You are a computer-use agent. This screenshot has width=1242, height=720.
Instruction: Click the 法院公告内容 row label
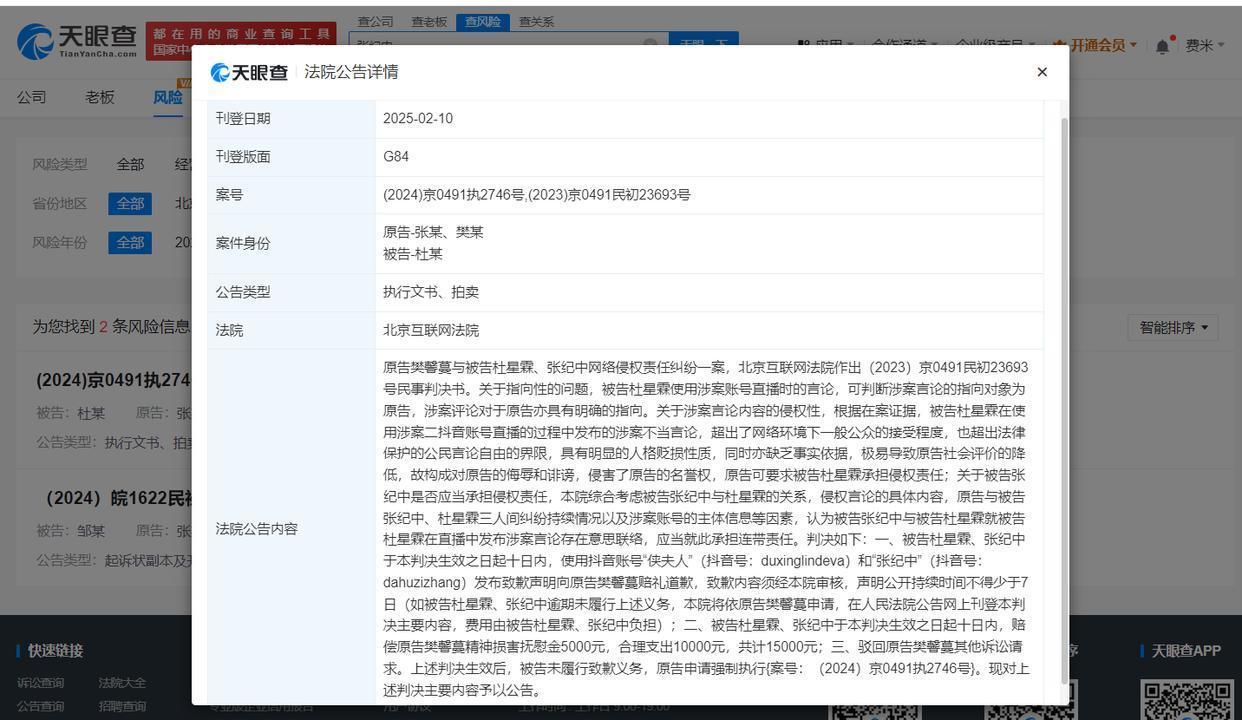[x=256, y=529]
